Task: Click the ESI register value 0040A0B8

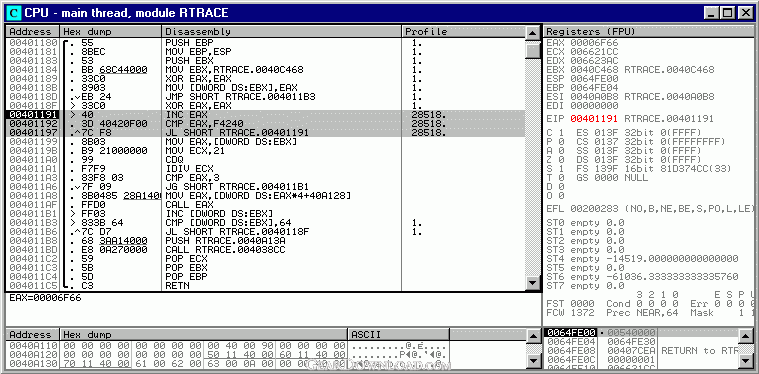Action: (594, 96)
